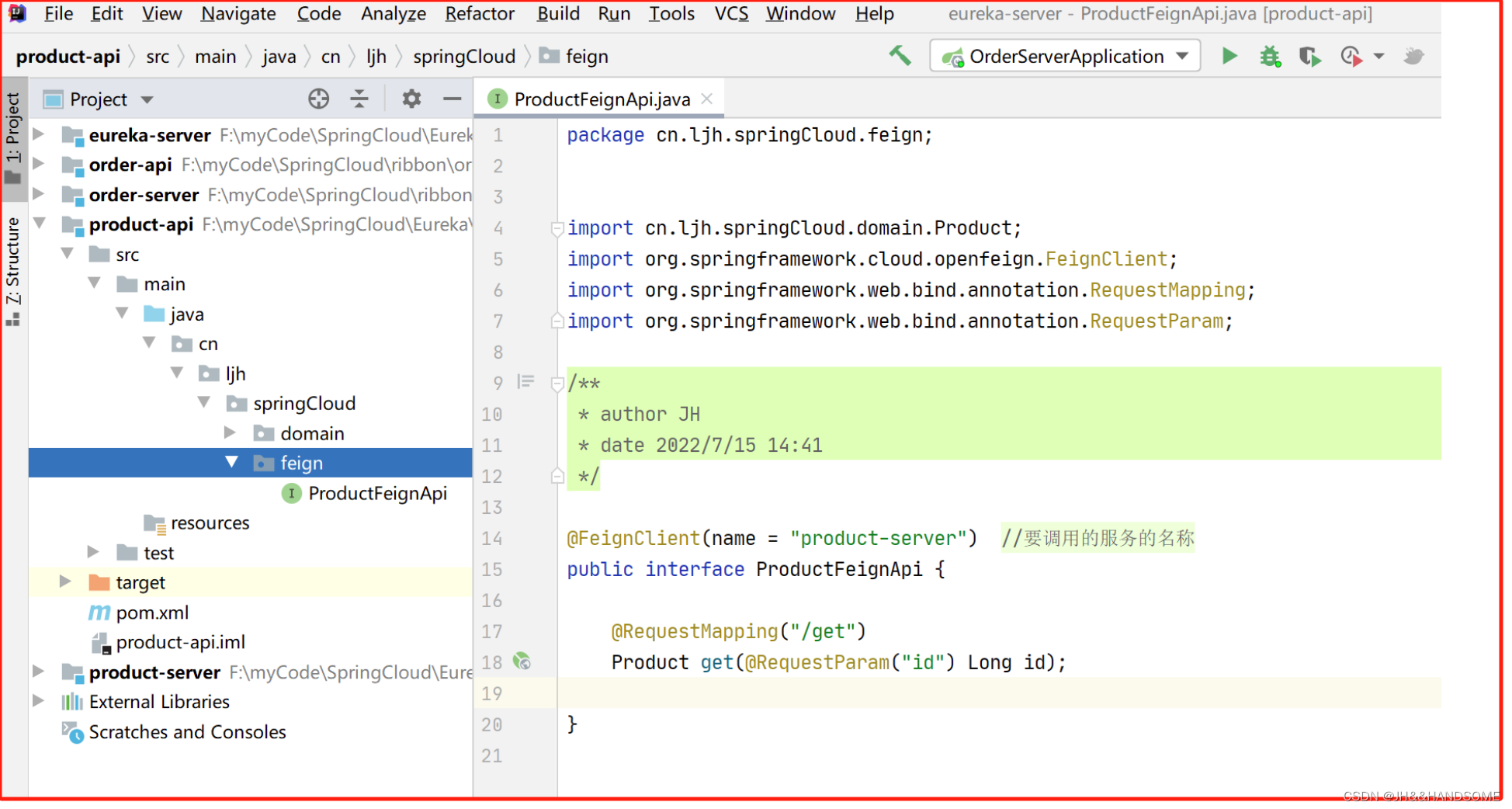Open the Z: Structure side tool window
The width and height of the screenshot is (1512, 809).
click(x=13, y=273)
